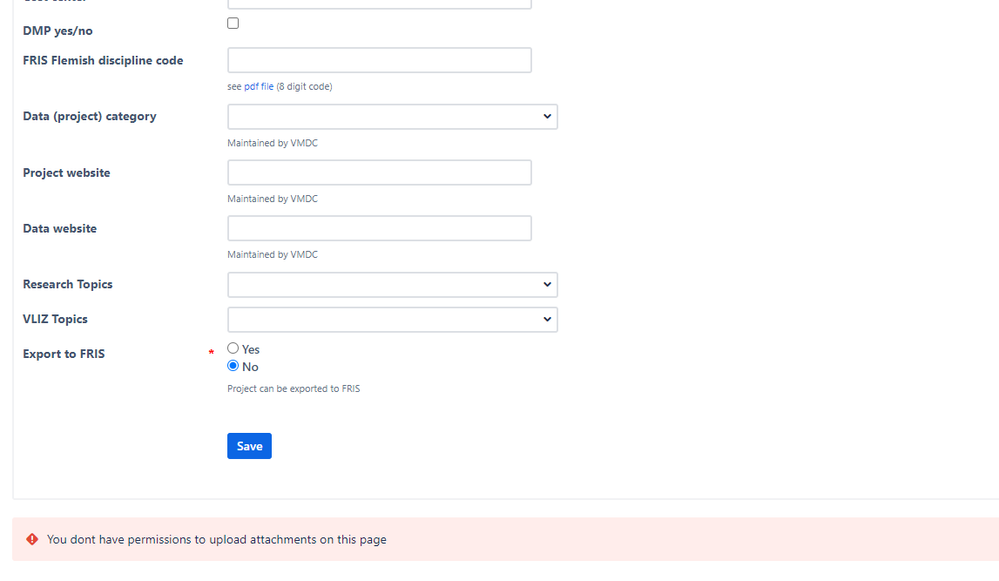Choose the No radio option for Export to FRIS
The height and width of the screenshot is (581, 999).
pos(233,366)
